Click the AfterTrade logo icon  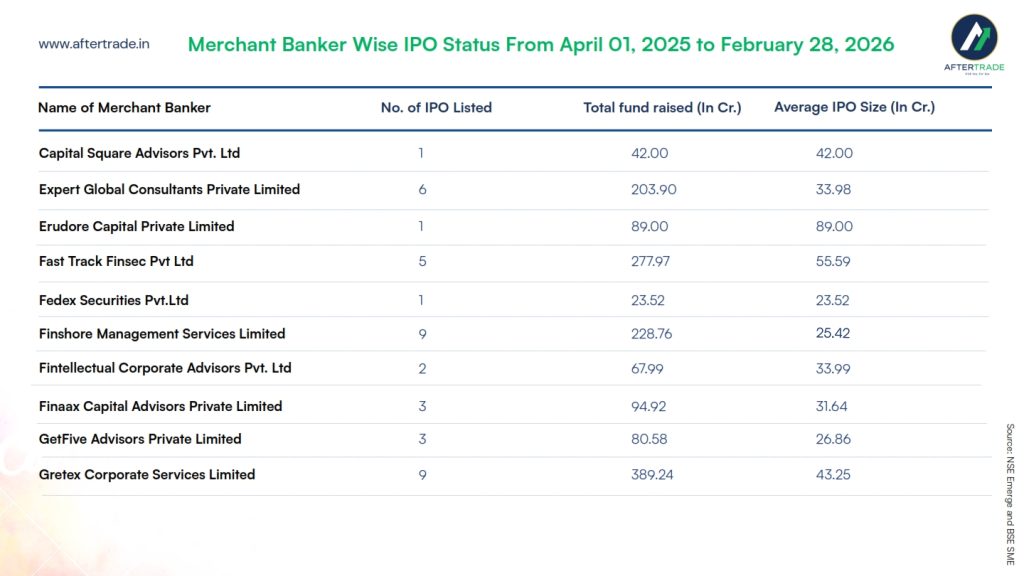point(973,38)
